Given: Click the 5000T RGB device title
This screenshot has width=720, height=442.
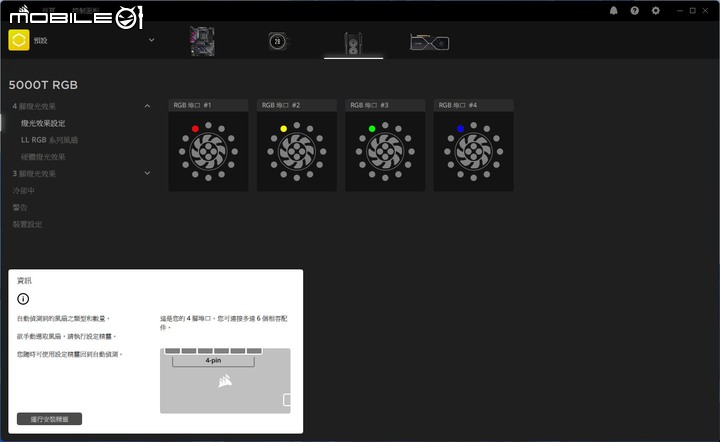Looking at the screenshot, I should click(43, 85).
